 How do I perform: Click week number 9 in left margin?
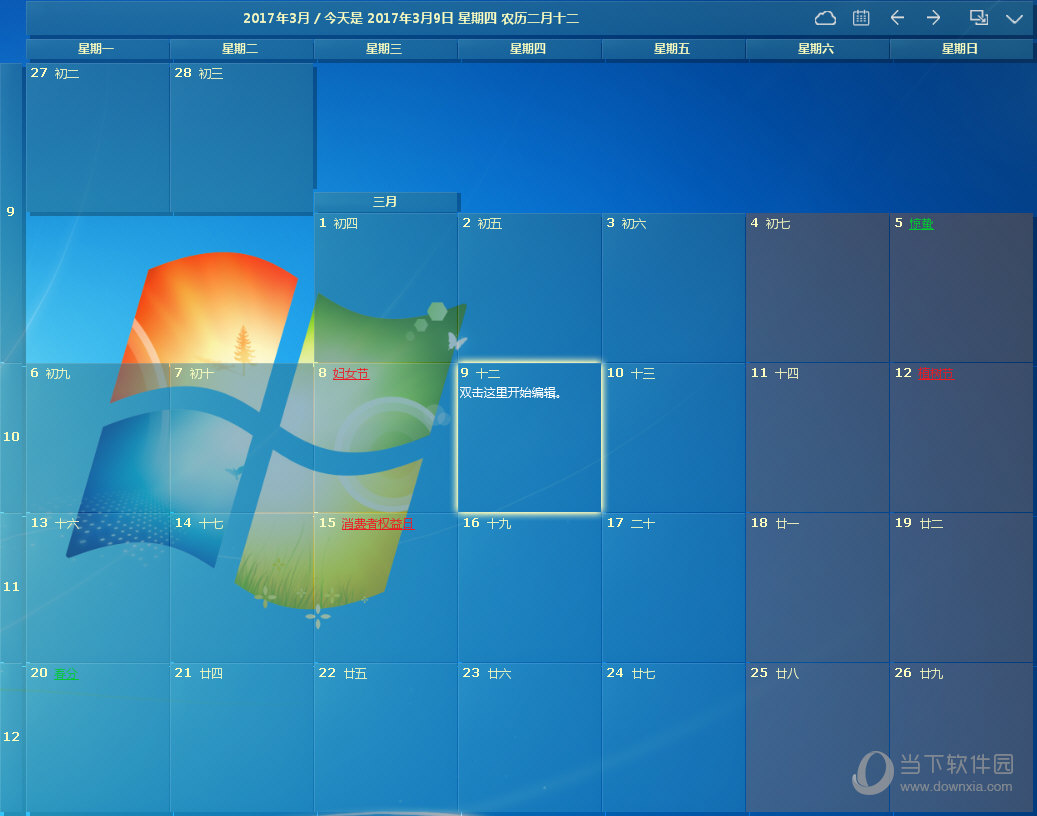click(x=11, y=212)
